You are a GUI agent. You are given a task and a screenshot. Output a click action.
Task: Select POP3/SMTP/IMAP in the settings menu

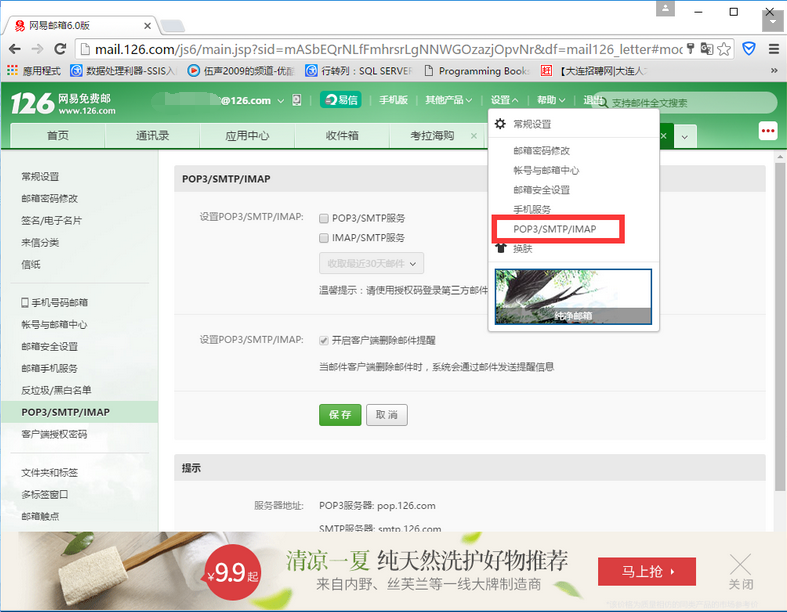[x=555, y=229]
